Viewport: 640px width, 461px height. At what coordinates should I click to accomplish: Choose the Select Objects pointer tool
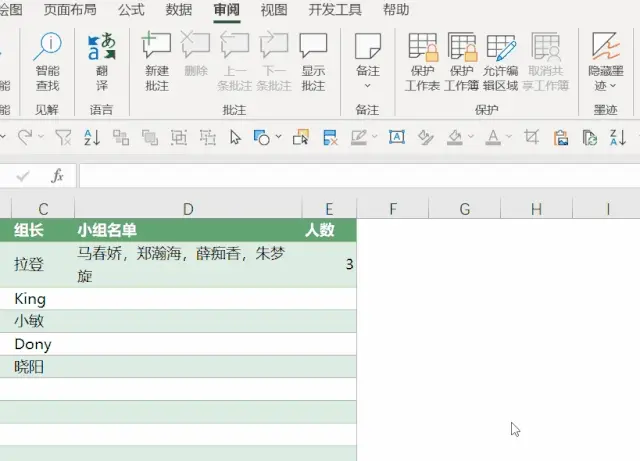(236, 138)
